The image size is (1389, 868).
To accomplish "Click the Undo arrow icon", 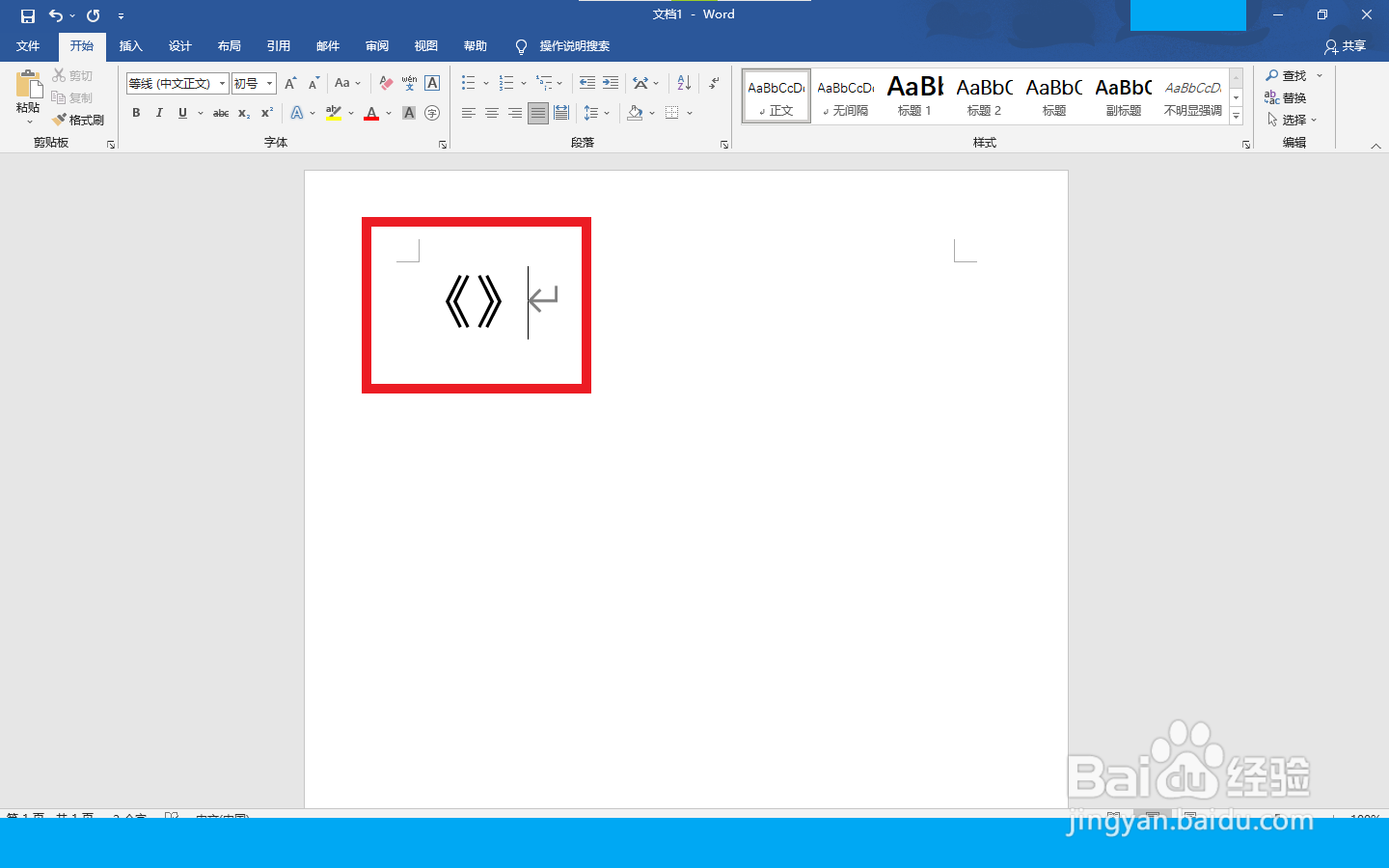I will (x=56, y=15).
